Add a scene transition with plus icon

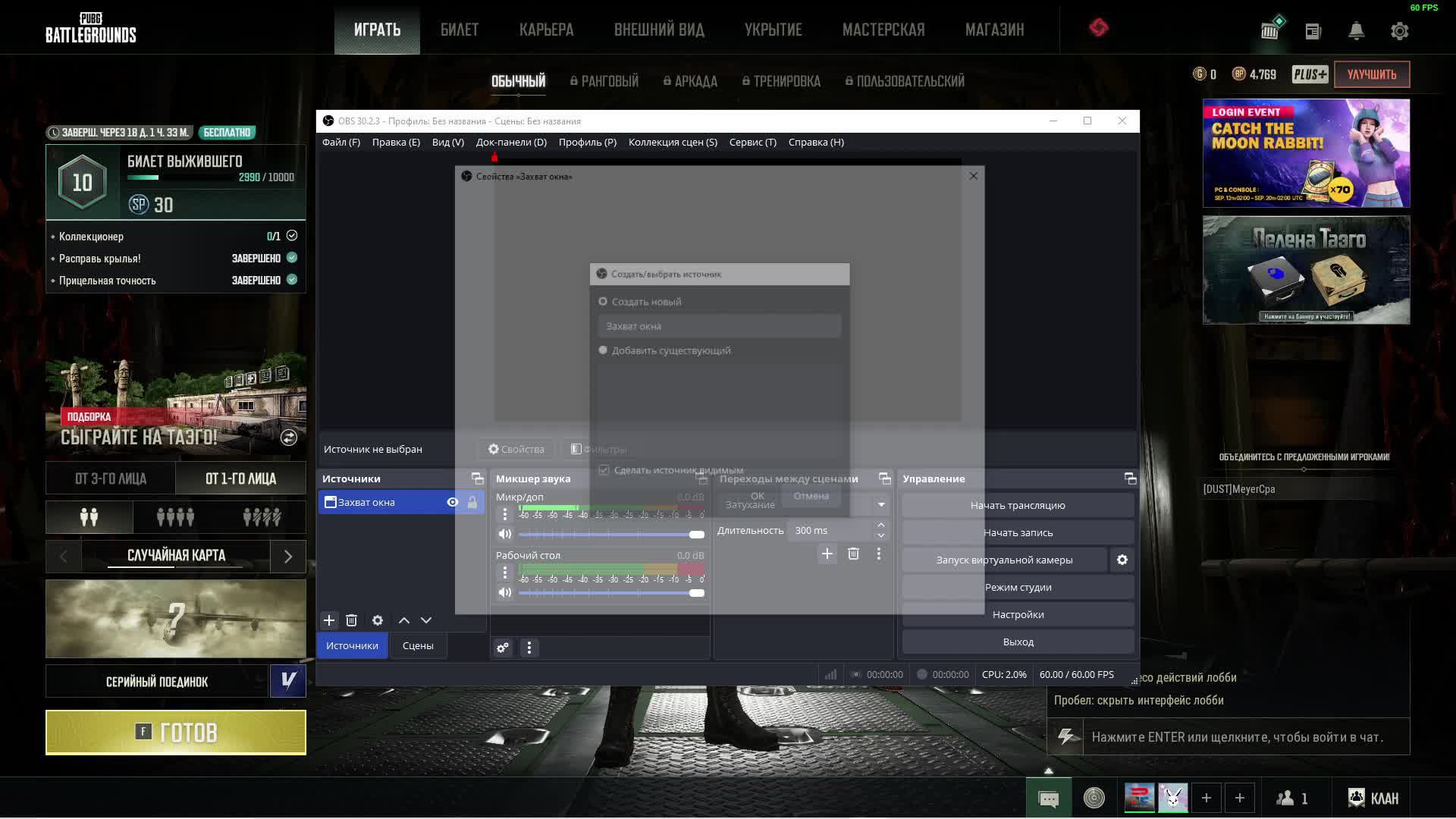pyautogui.click(x=827, y=554)
